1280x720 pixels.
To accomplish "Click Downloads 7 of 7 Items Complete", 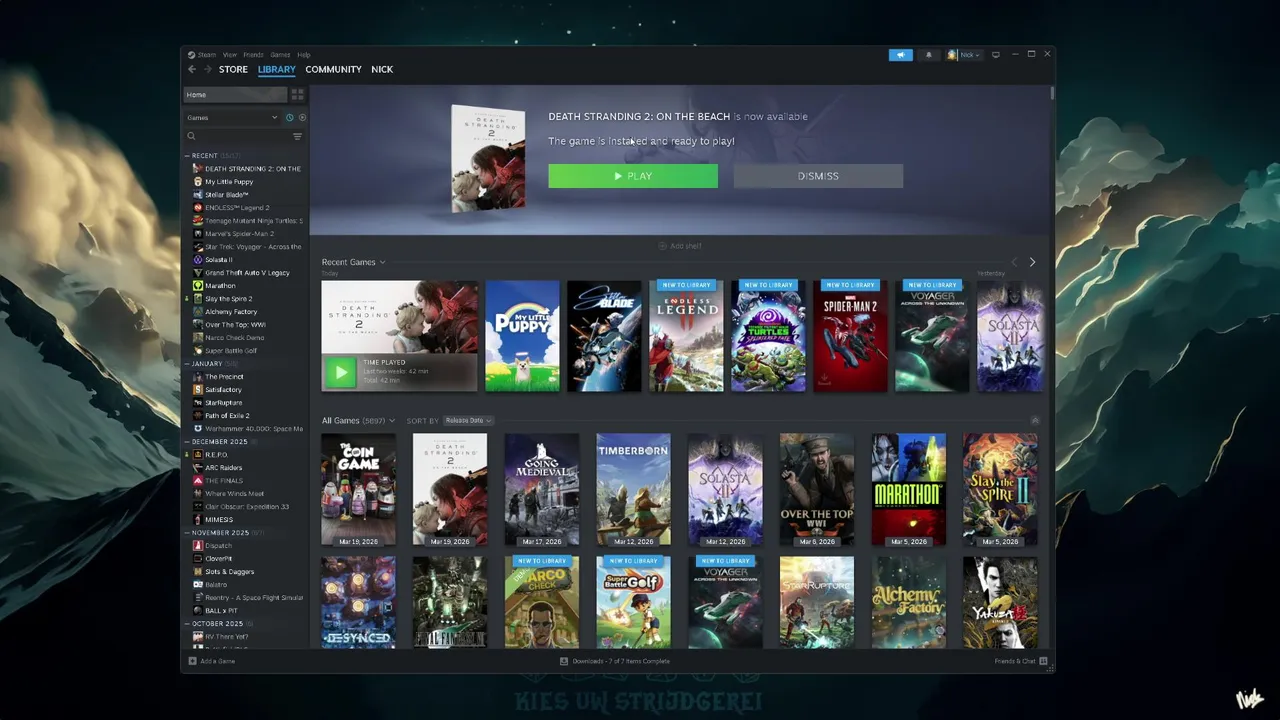I will click(x=620, y=661).
